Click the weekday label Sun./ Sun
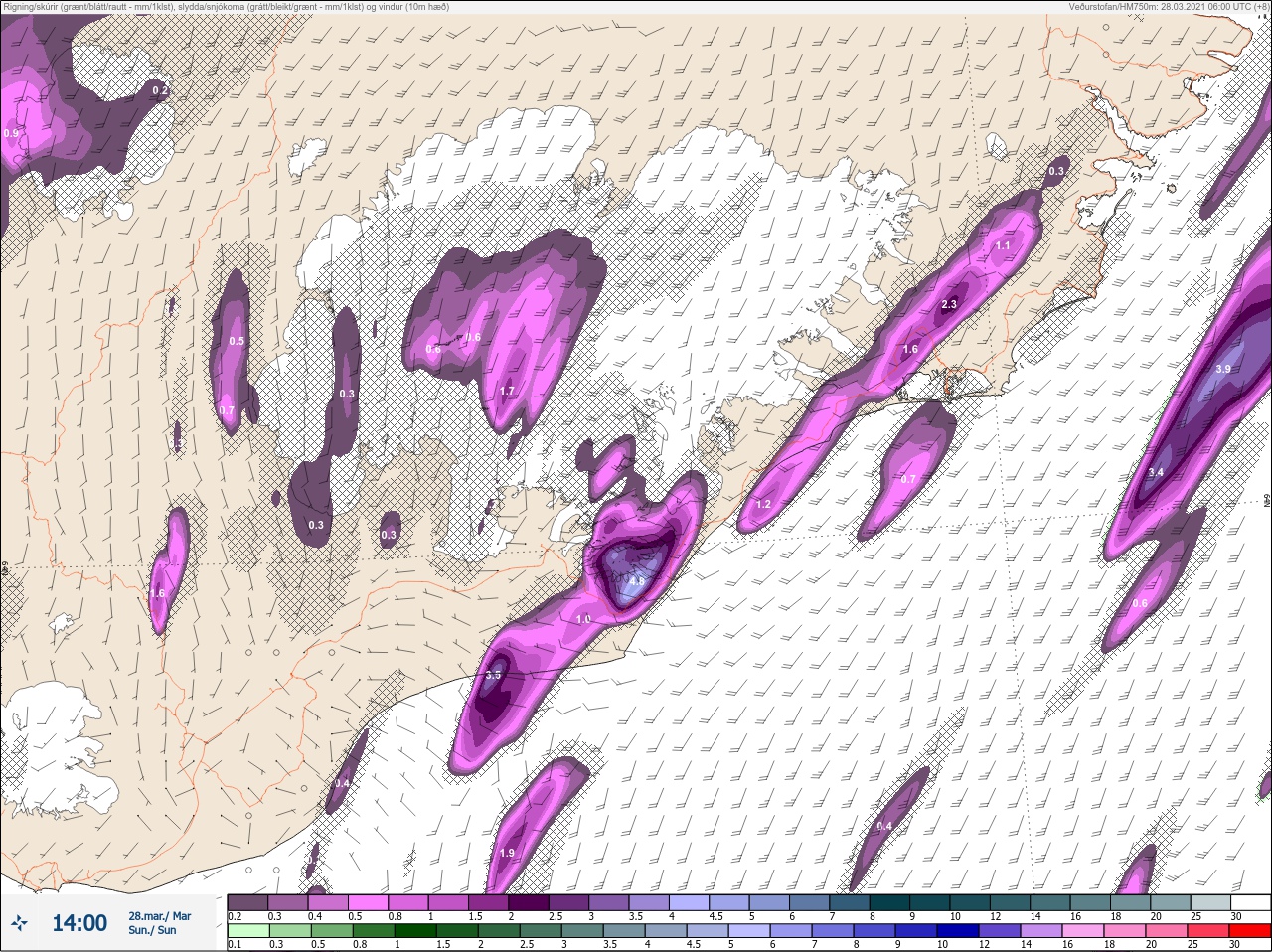Viewport: 1272px width, 952px height. click(x=152, y=930)
